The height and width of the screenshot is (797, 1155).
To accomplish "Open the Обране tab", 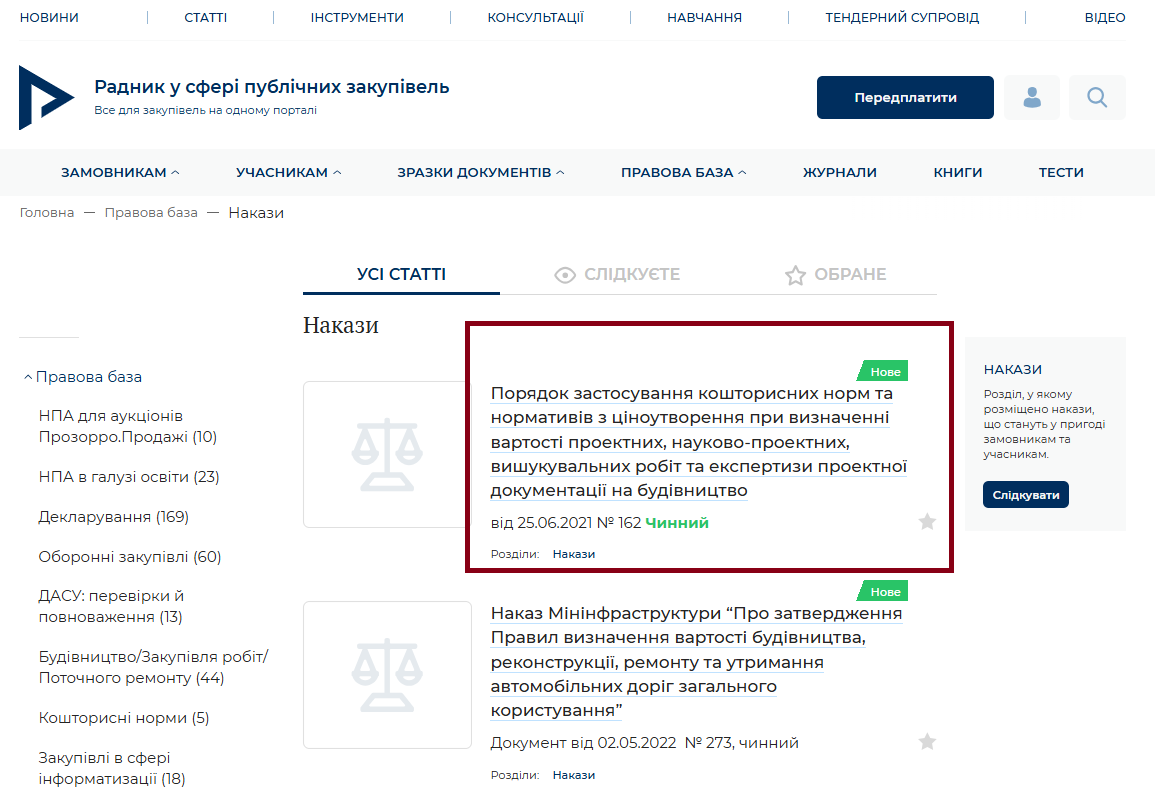I will (836, 274).
